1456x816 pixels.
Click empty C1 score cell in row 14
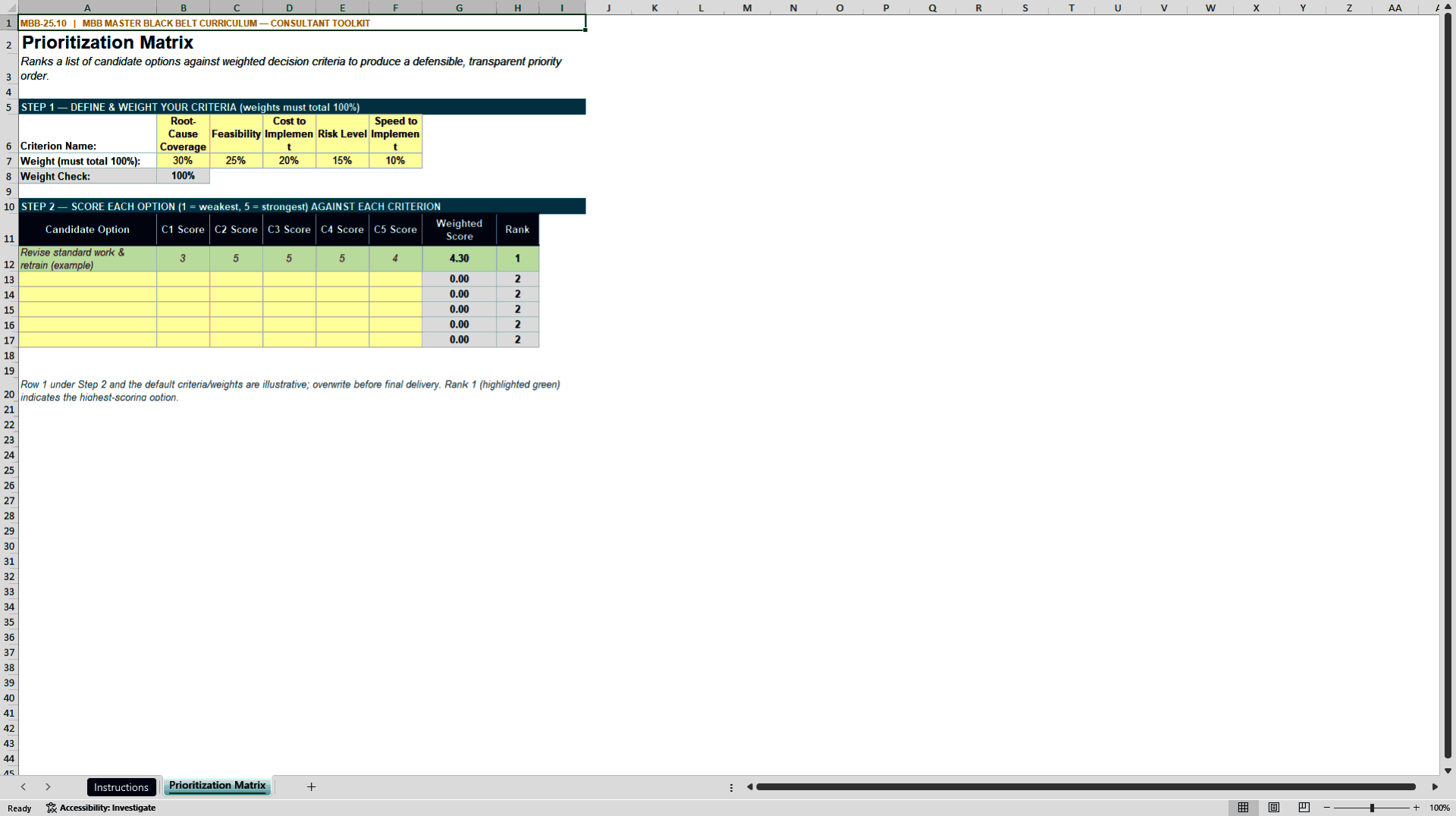coord(183,294)
